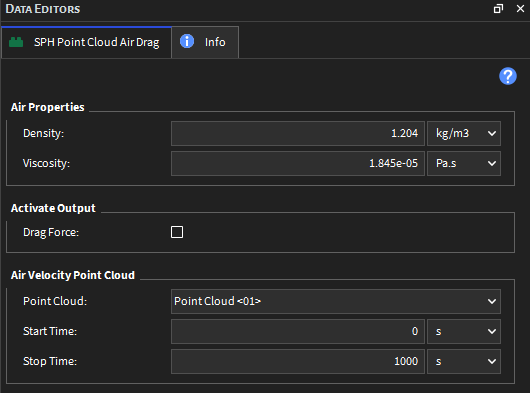Open the Stop Time unit dropdown
Screen dimensions: 530x393
pyautogui.click(x=464, y=362)
